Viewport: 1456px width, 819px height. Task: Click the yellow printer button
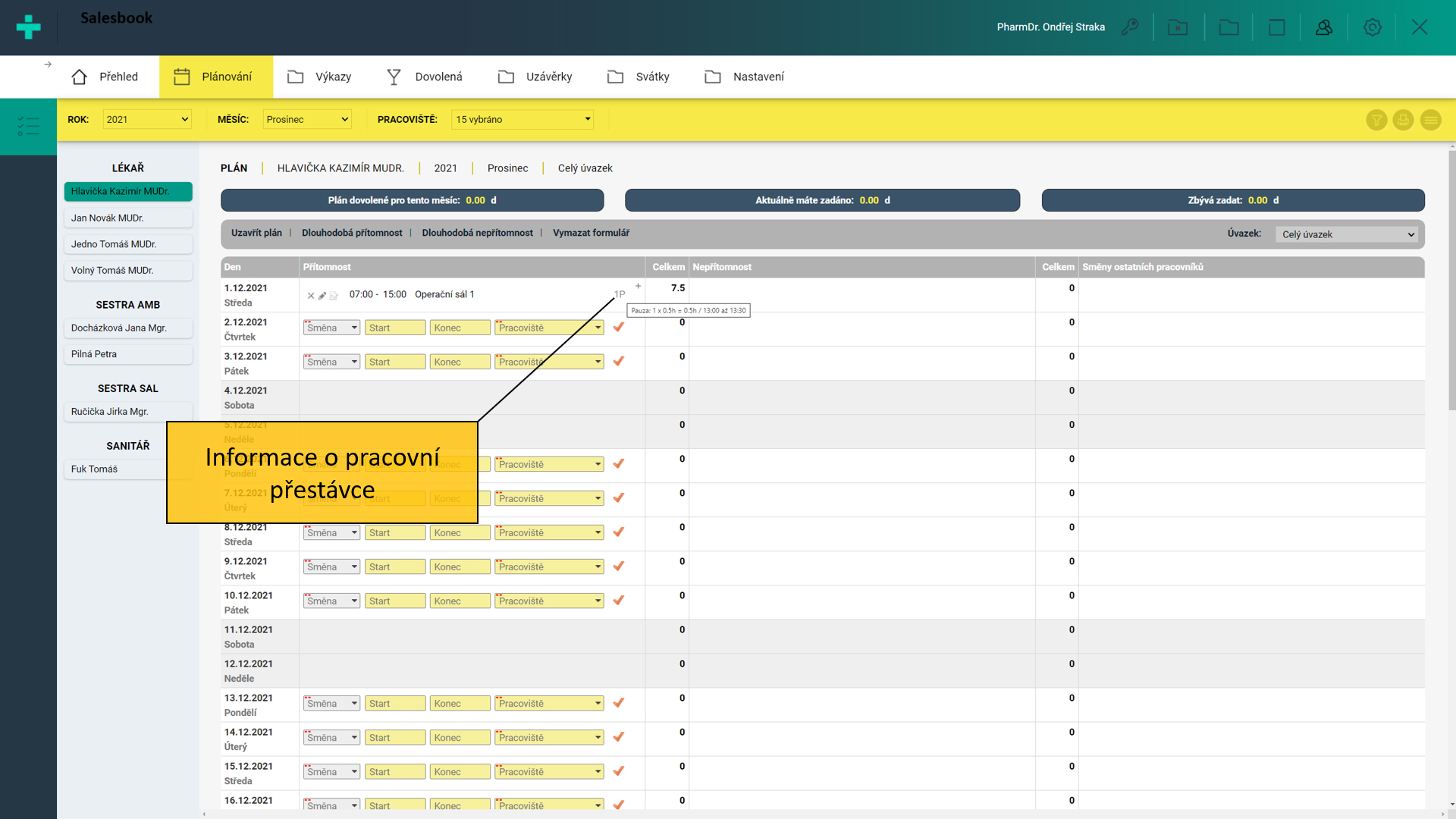(1404, 120)
